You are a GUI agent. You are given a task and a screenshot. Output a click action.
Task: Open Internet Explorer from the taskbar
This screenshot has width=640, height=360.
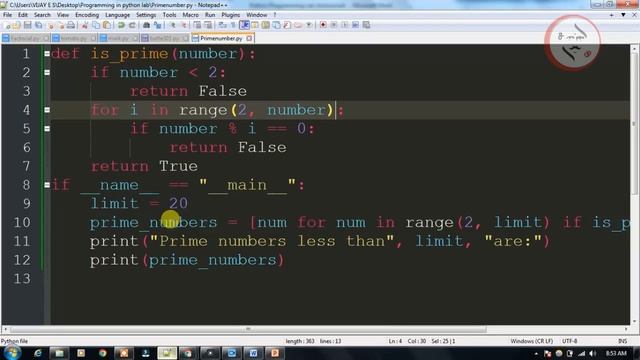click(x=38, y=353)
